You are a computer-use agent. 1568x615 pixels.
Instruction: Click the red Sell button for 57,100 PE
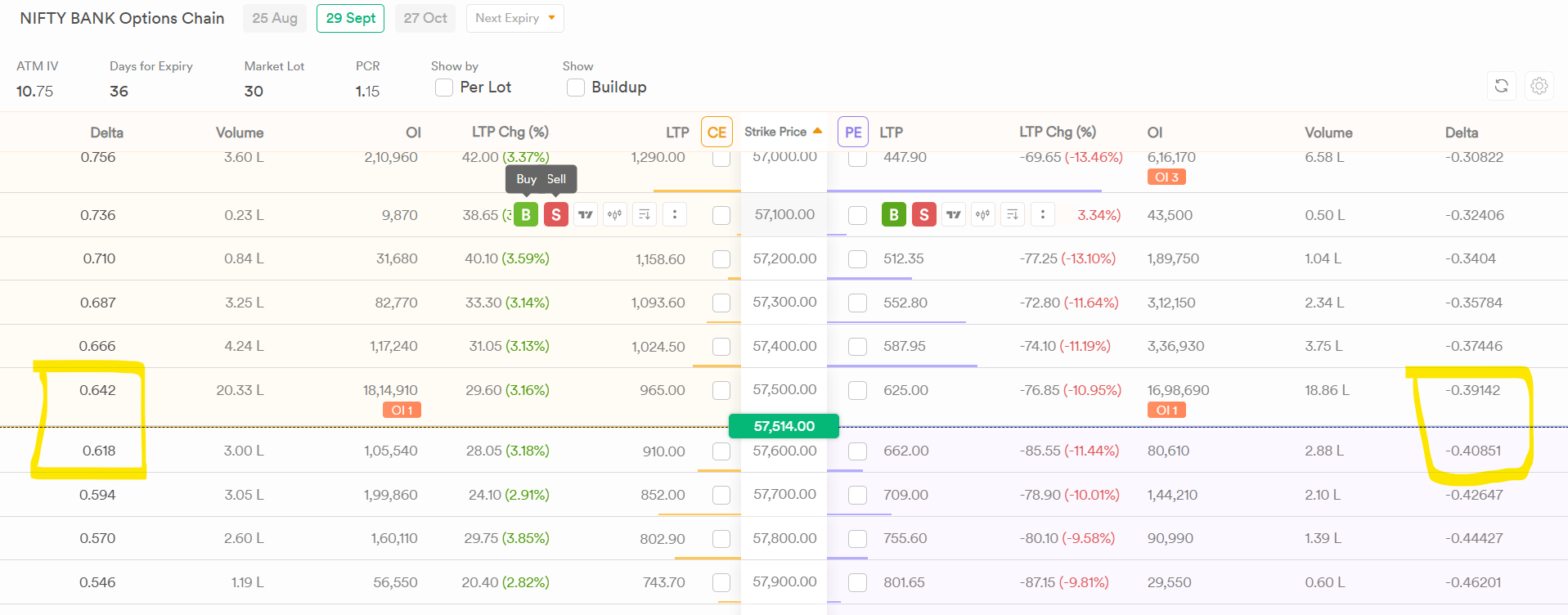924,215
